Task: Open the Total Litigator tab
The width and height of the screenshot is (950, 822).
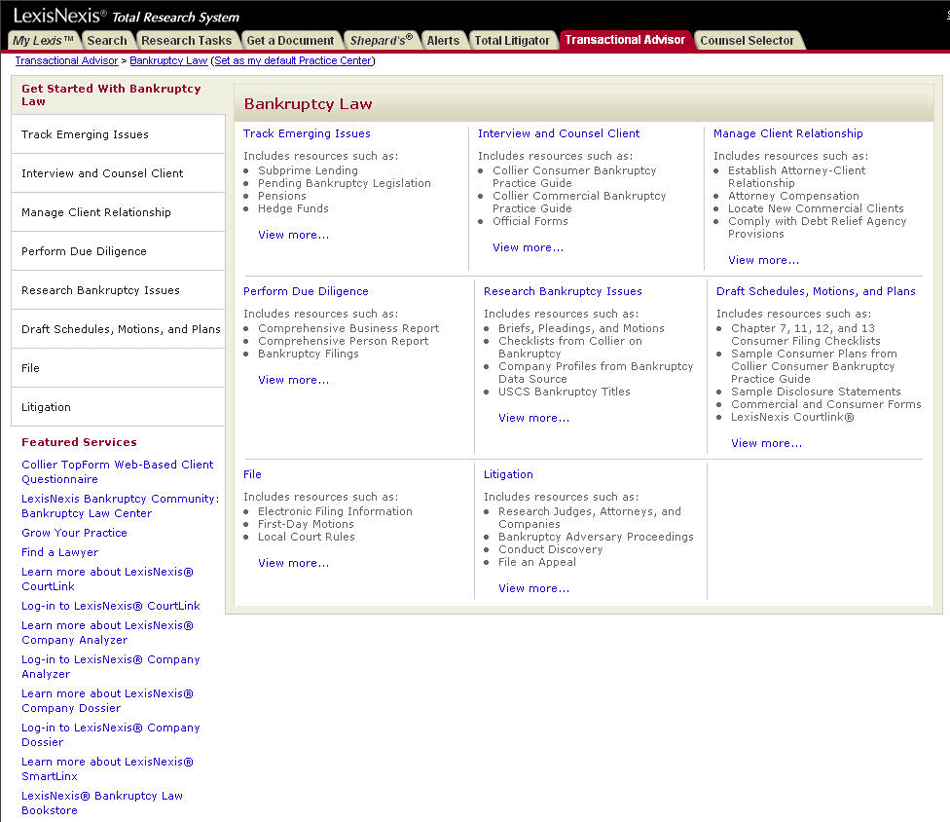Action: 512,40
